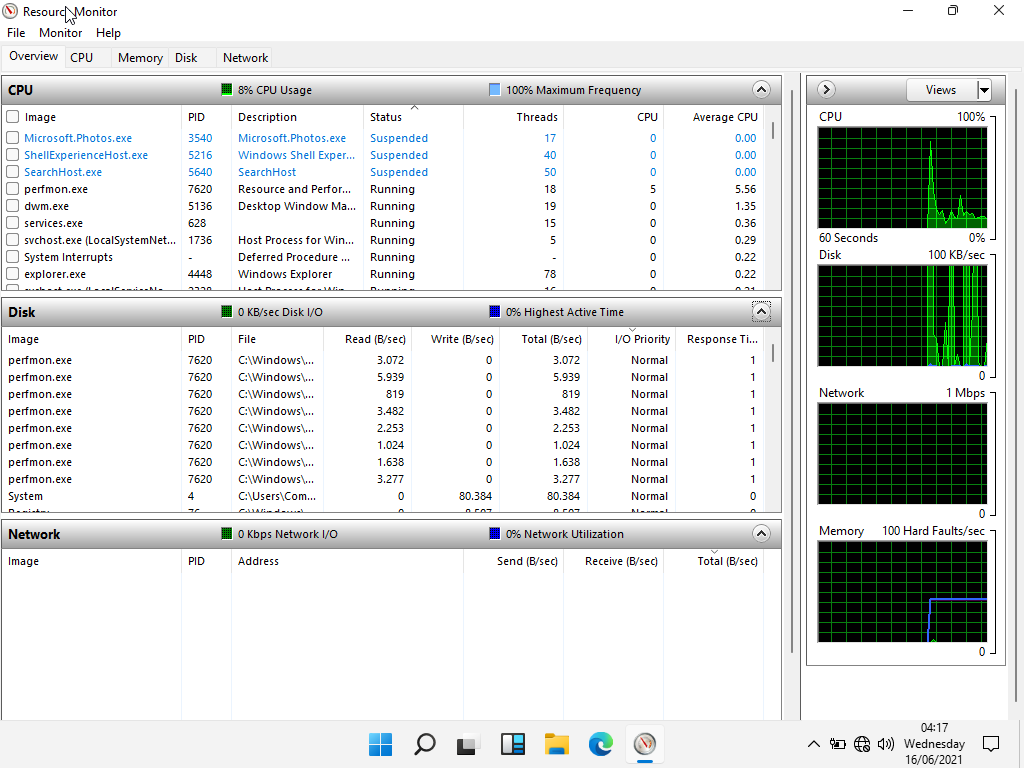Check the explorer.exe process checkbox
Image resolution: width=1024 pixels, height=768 pixels.
(12, 274)
